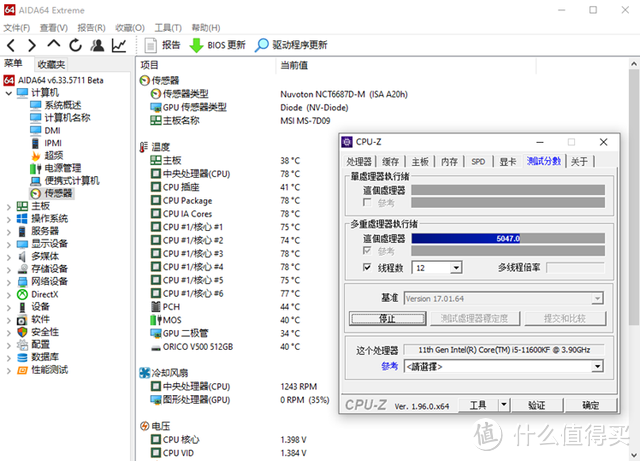This screenshot has width=640, height=461.
Task: Expand the 设备 tree node
Action: click(9, 307)
